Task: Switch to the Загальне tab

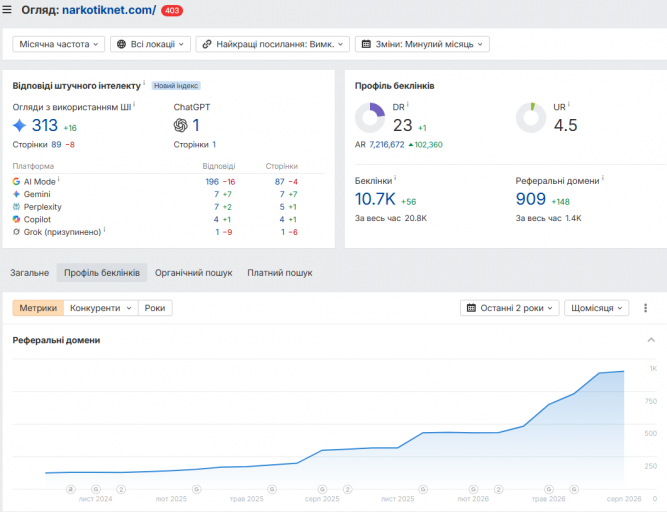Action: click(x=29, y=273)
